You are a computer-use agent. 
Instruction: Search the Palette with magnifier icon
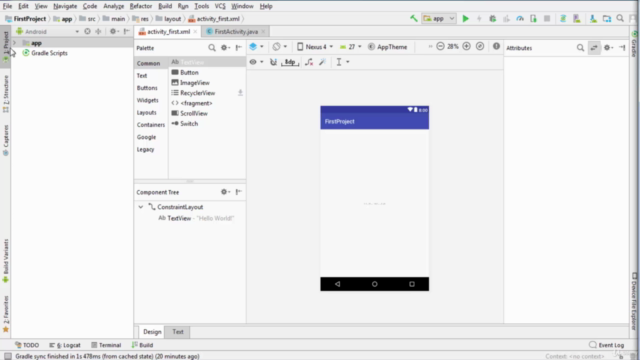[212, 48]
